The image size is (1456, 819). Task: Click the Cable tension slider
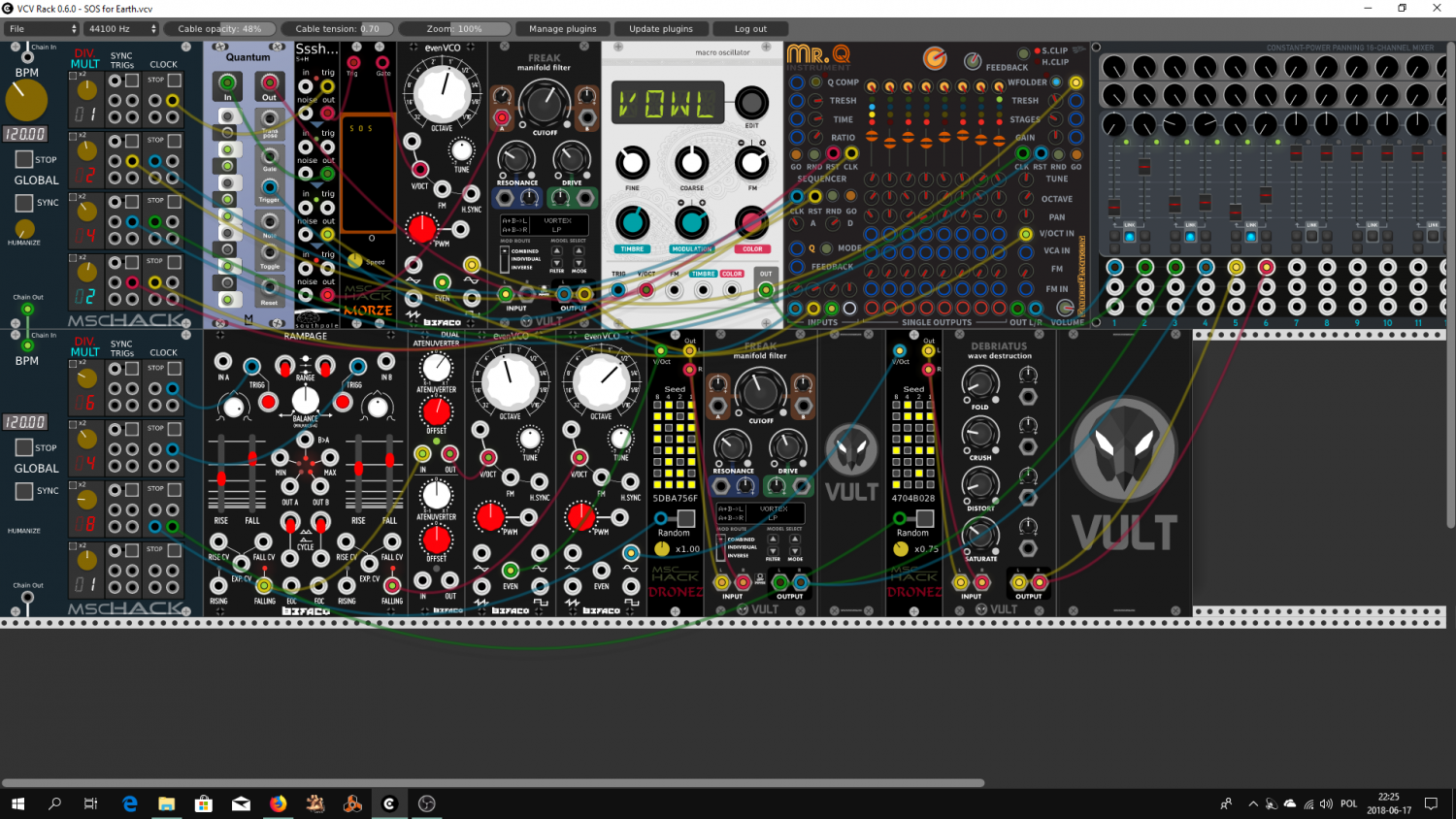point(338,29)
